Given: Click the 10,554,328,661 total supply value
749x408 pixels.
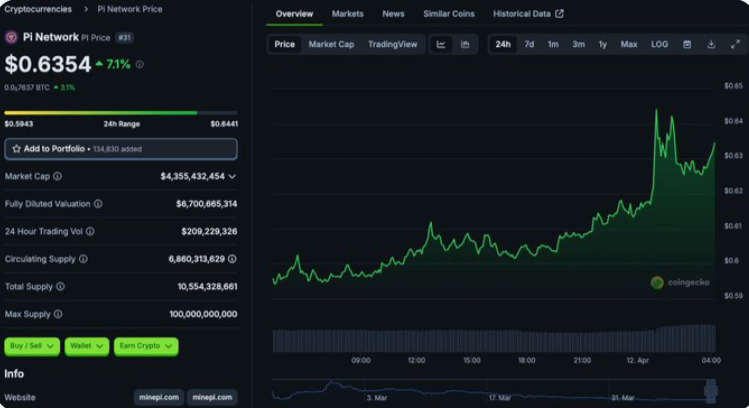Looking at the screenshot, I should (x=207, y=287).
